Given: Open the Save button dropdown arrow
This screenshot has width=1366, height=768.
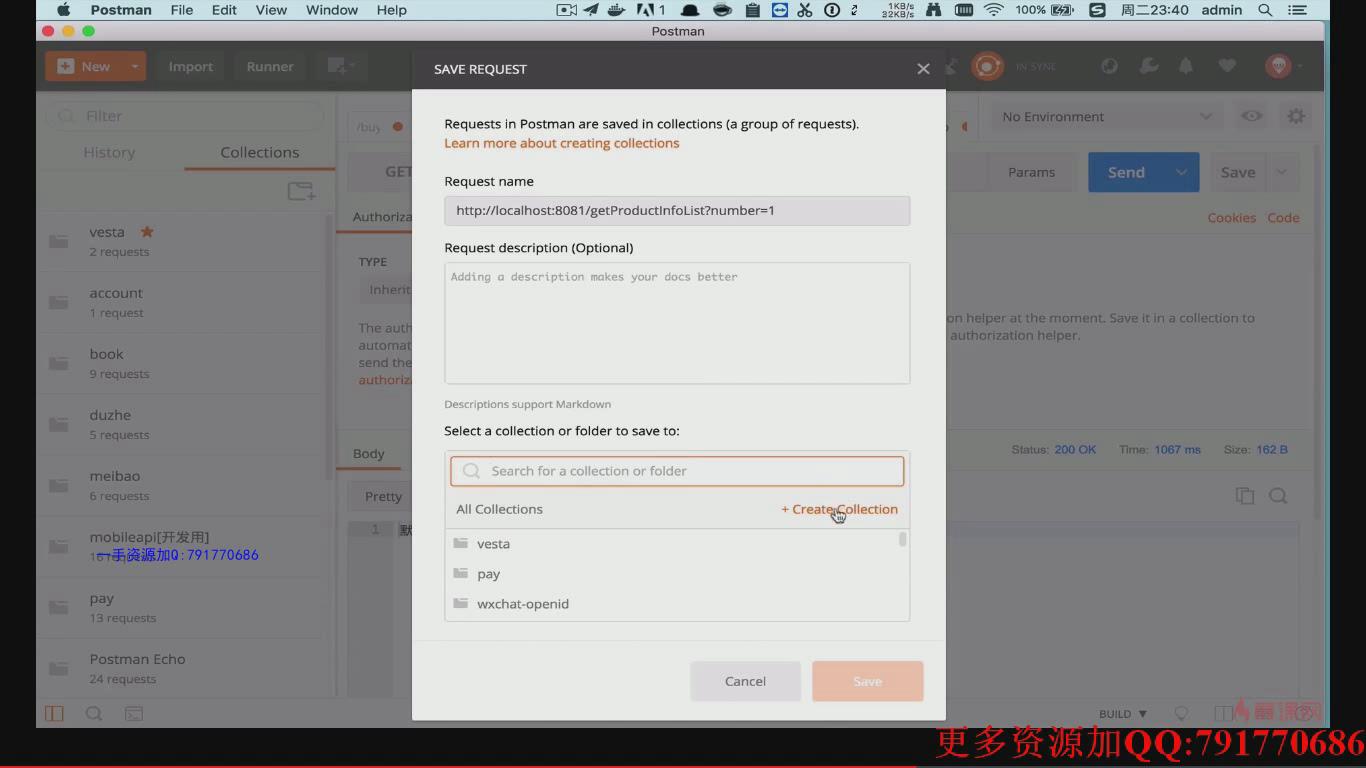Looking at the screenshot, I should [1282, 172].
